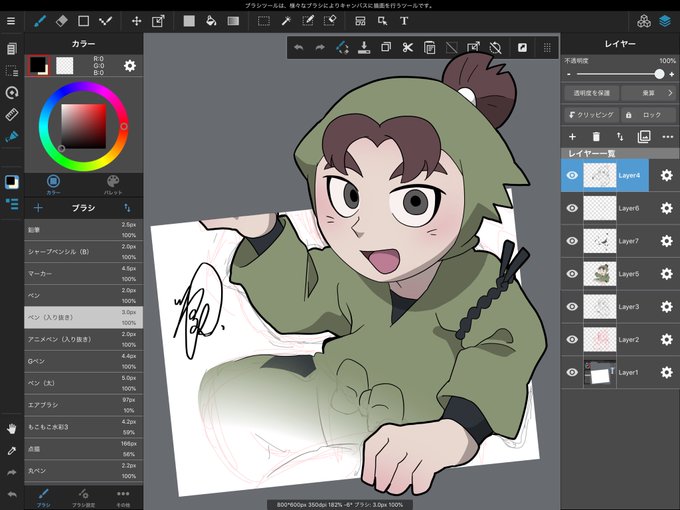Screen dimensions: 680x510
Task: Open the hamburger main menu
Action: pos(11,21)
